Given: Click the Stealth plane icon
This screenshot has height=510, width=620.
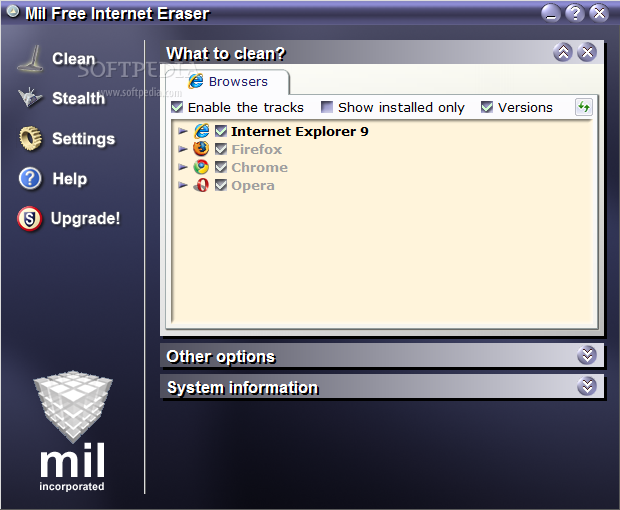Looking at the screenshot, I should tap(30, 97).
